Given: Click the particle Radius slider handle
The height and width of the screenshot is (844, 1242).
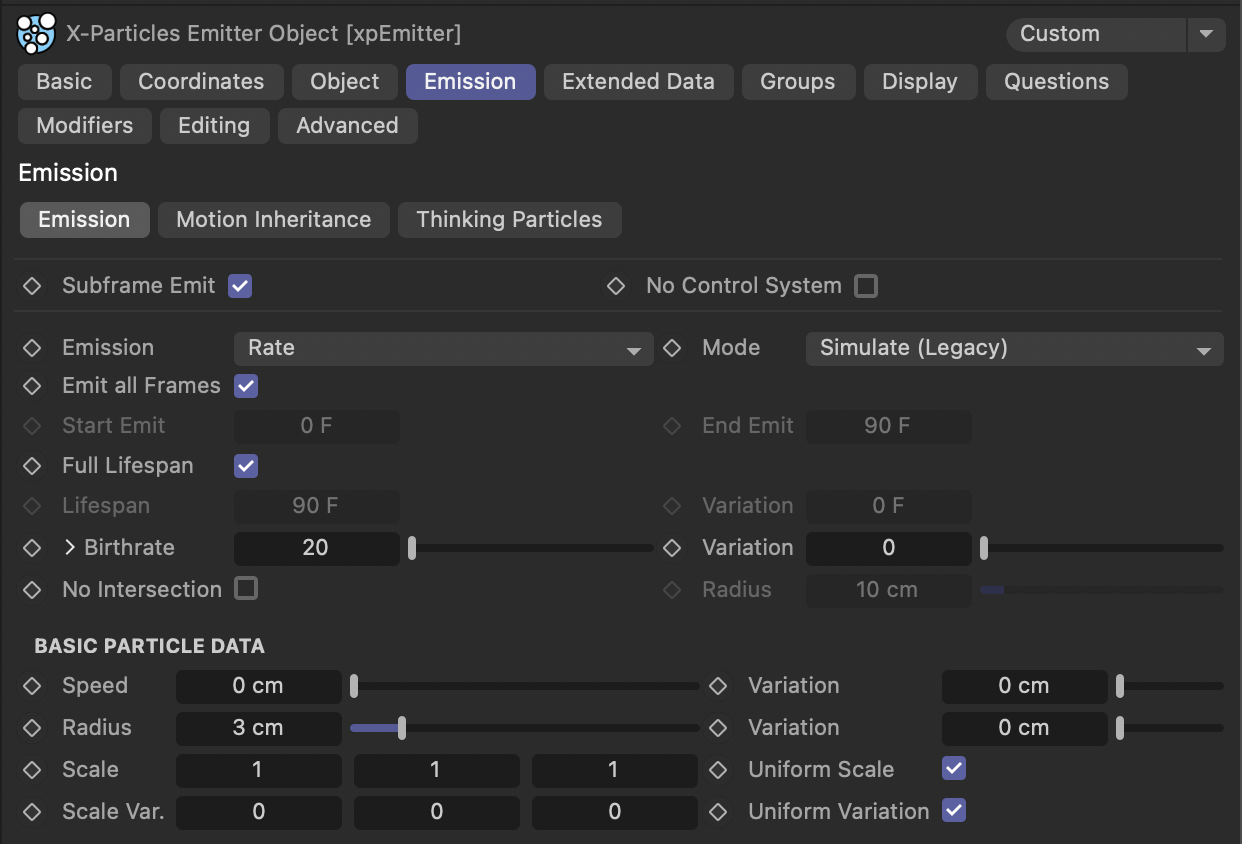Looking at the screenshot, I should coord(401,728).
